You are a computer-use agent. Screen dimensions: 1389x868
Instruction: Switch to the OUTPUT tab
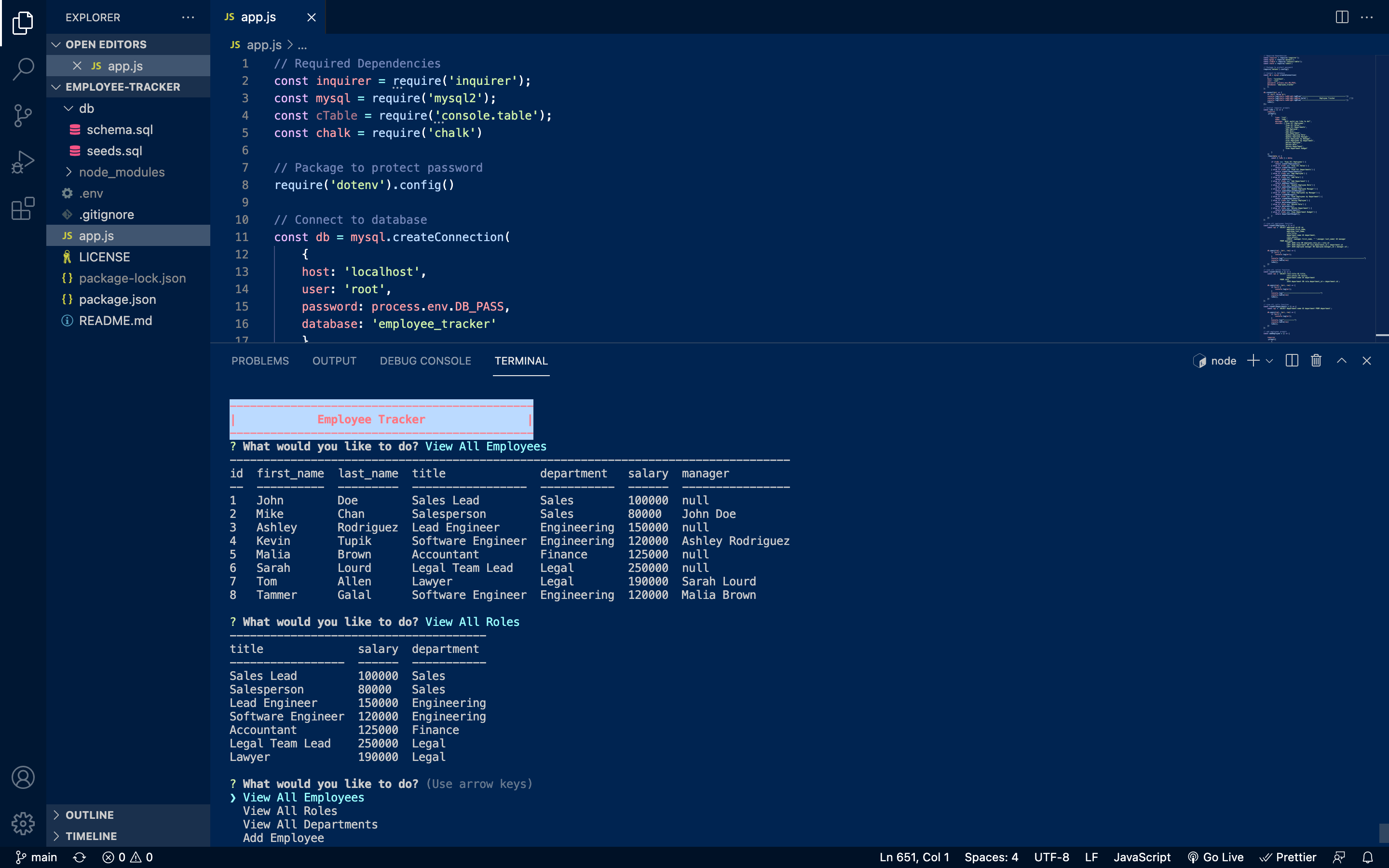click(x=334, y=361)
